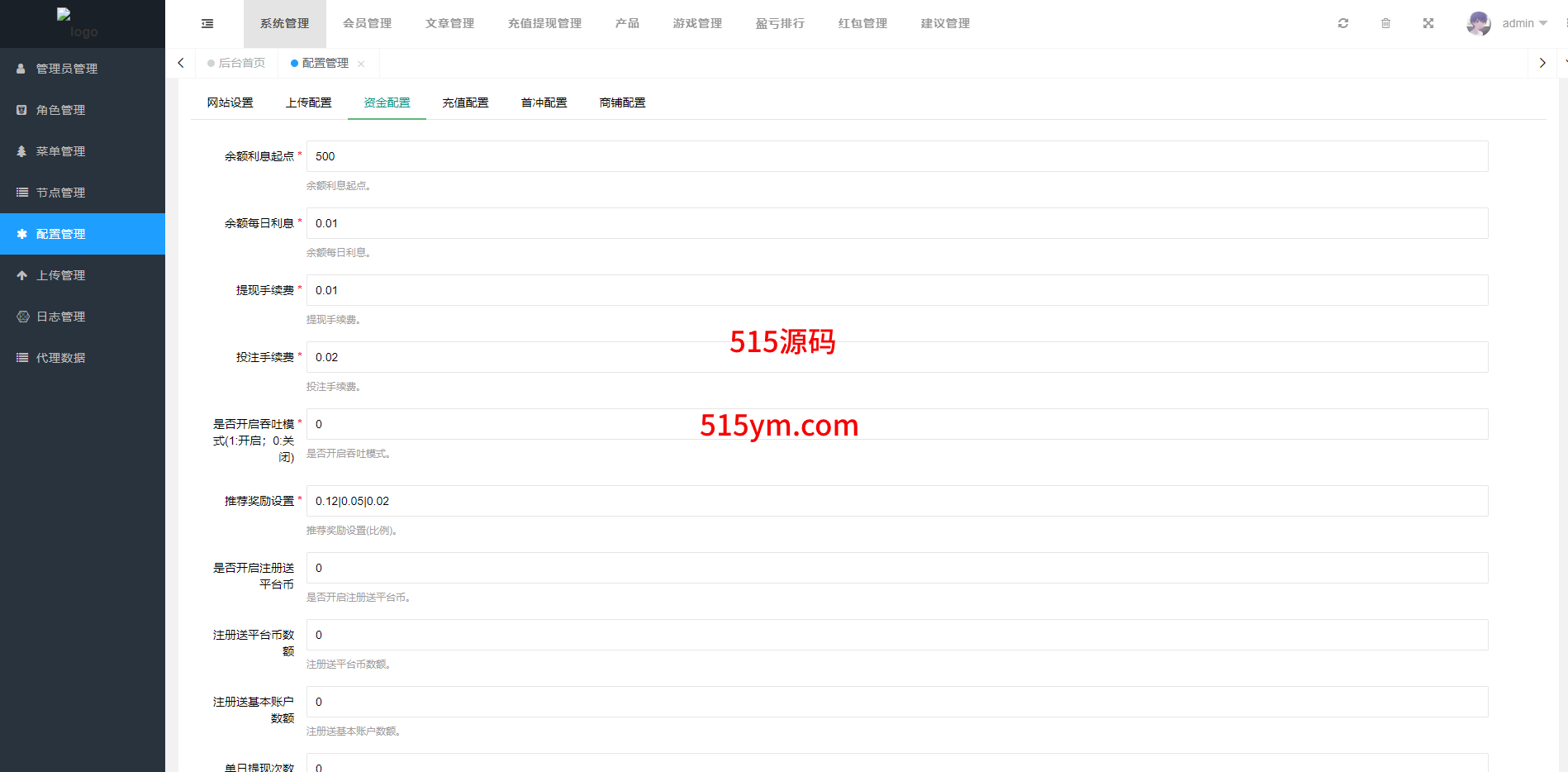
Task: Click the 管理员管理 sidebar icon
Action: tap(21, 69)
